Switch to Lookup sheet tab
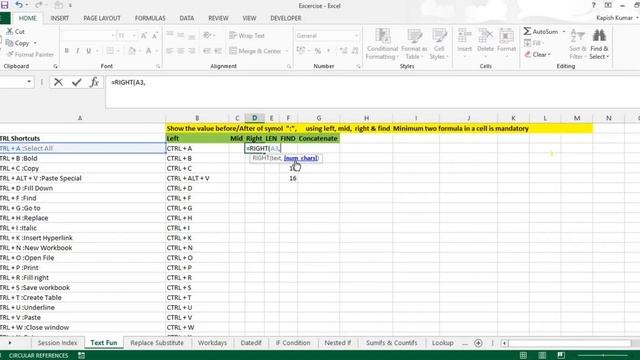Screen dimensions: 640x360 443,343
